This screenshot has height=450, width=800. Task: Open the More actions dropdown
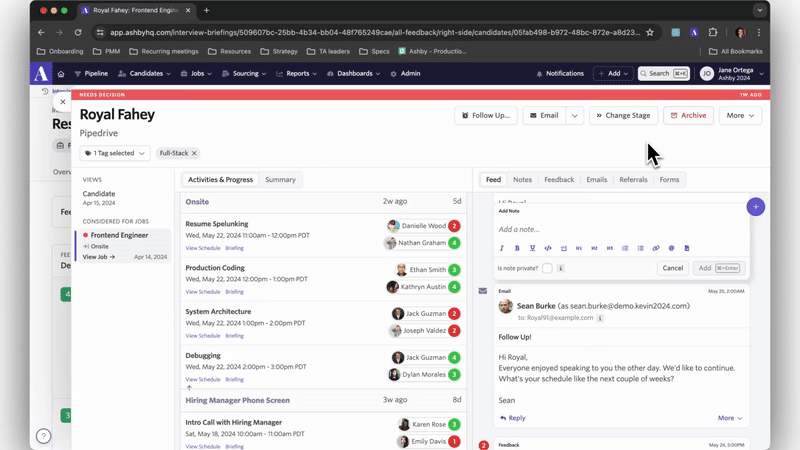[x=740, y=115]
